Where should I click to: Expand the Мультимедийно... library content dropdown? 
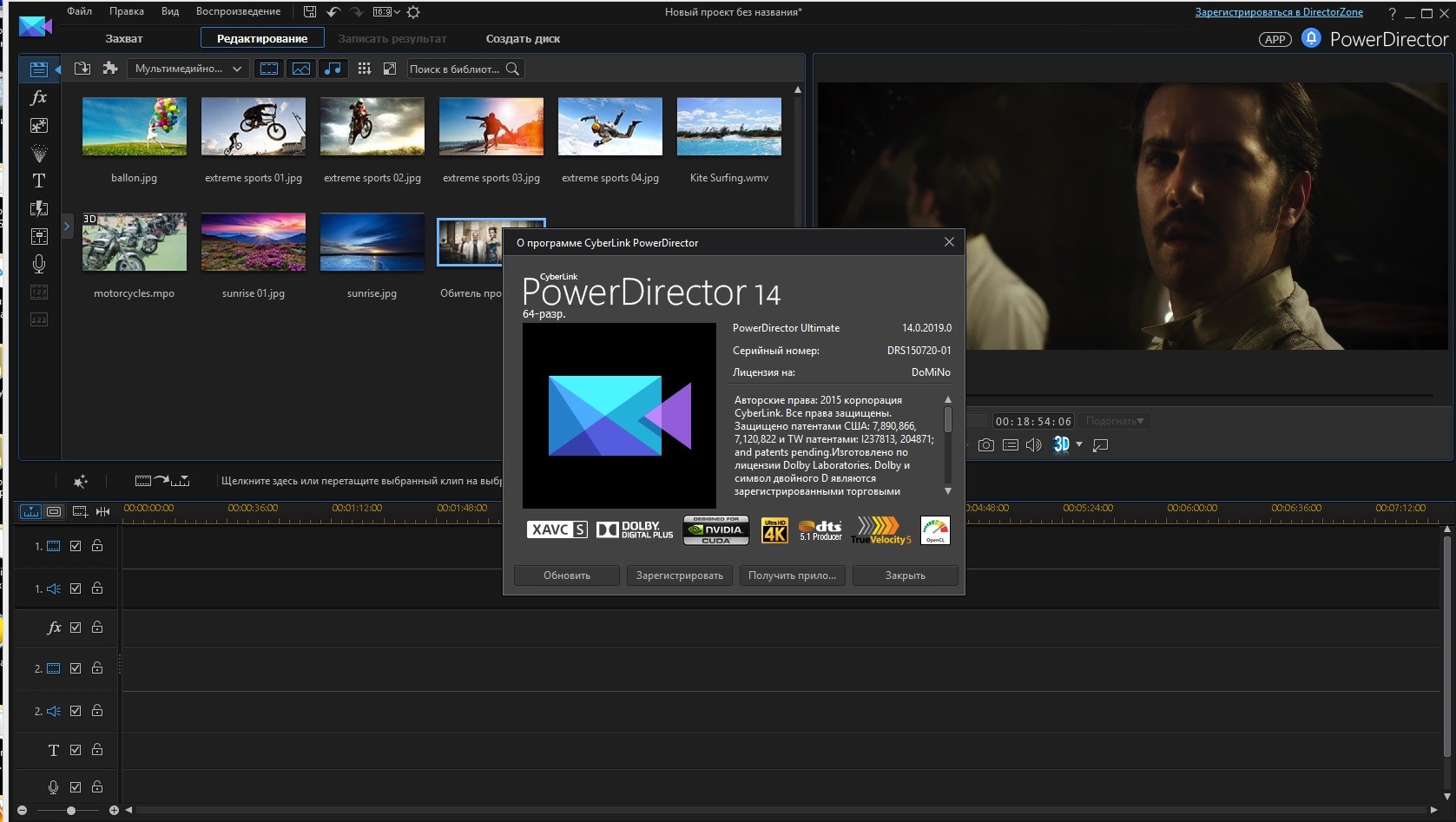click(188, 69)
